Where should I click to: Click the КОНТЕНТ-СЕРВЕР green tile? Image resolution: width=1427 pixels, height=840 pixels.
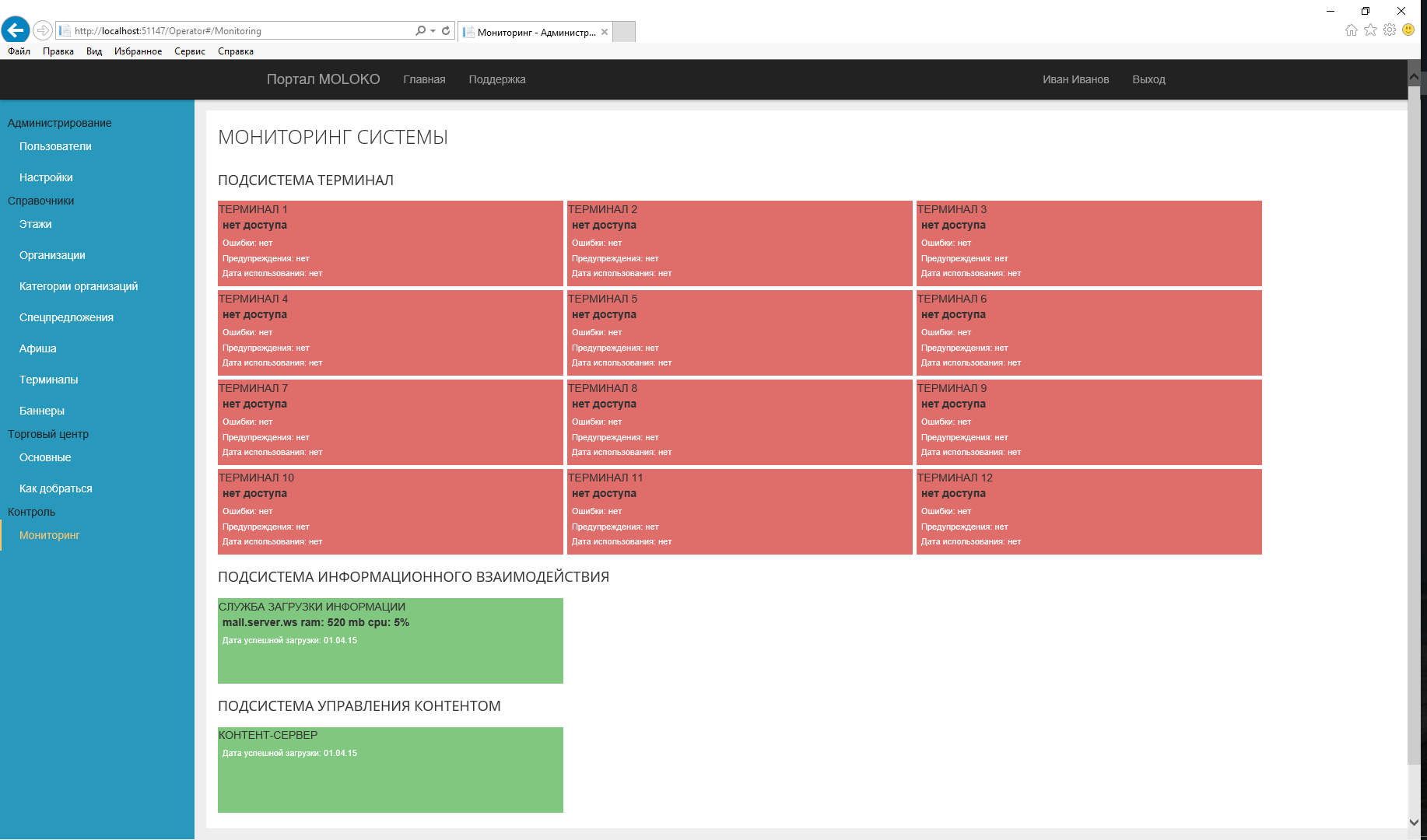390,770
